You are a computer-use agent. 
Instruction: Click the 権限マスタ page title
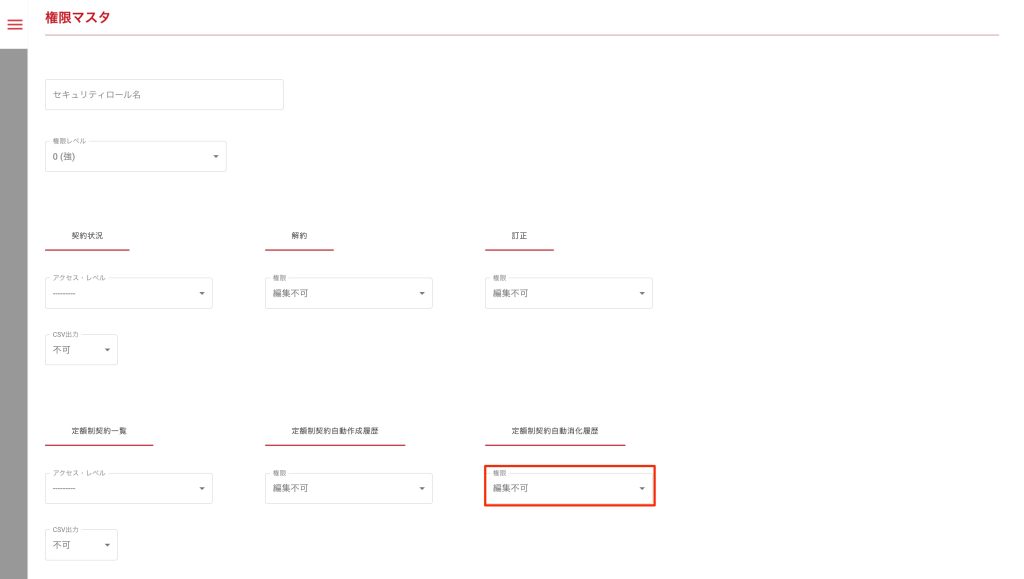(x=78, y=17)
